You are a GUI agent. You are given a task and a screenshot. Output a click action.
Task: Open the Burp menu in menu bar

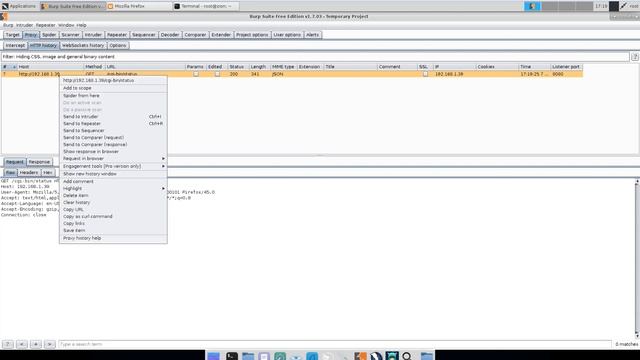click(8, 25)
